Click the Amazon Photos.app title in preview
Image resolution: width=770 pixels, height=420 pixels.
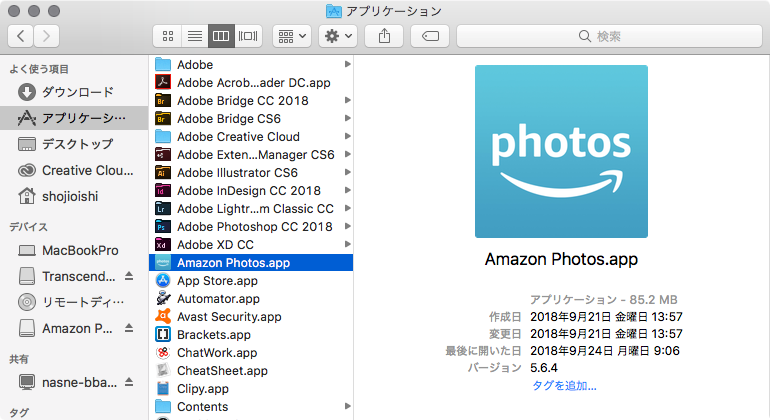tap(561, 259)
